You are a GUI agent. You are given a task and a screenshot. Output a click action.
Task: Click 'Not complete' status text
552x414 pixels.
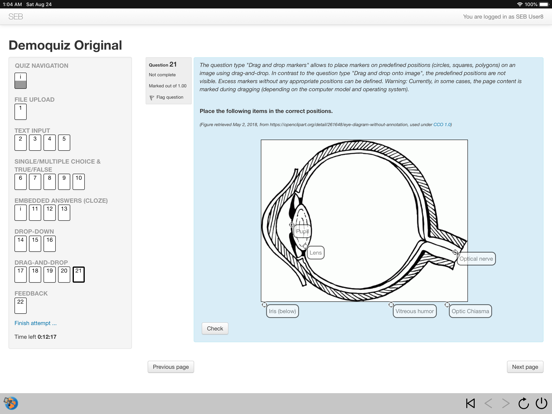[x=162, y=75]
